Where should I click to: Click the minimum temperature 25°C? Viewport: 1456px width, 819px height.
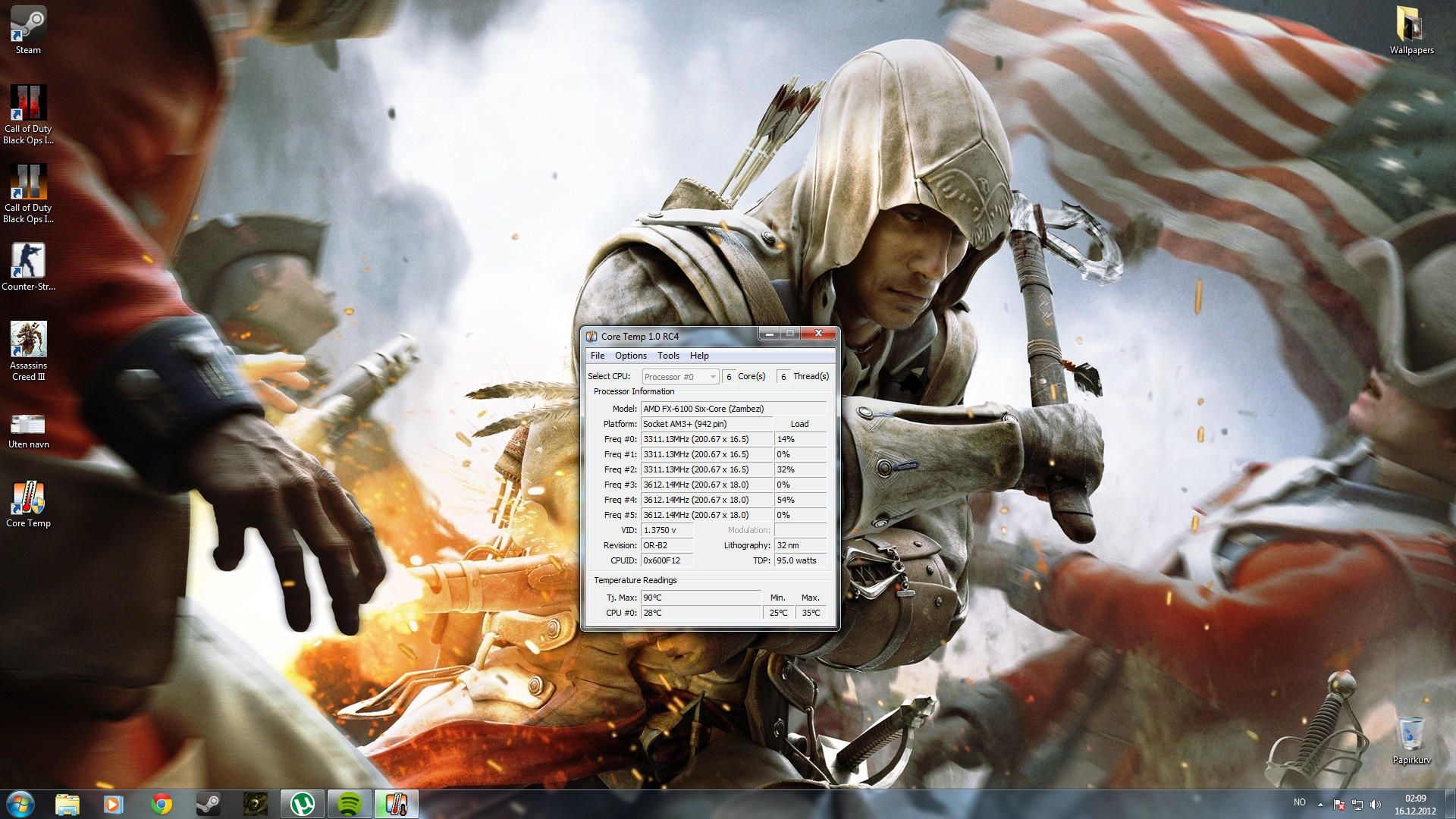(779, 613)
